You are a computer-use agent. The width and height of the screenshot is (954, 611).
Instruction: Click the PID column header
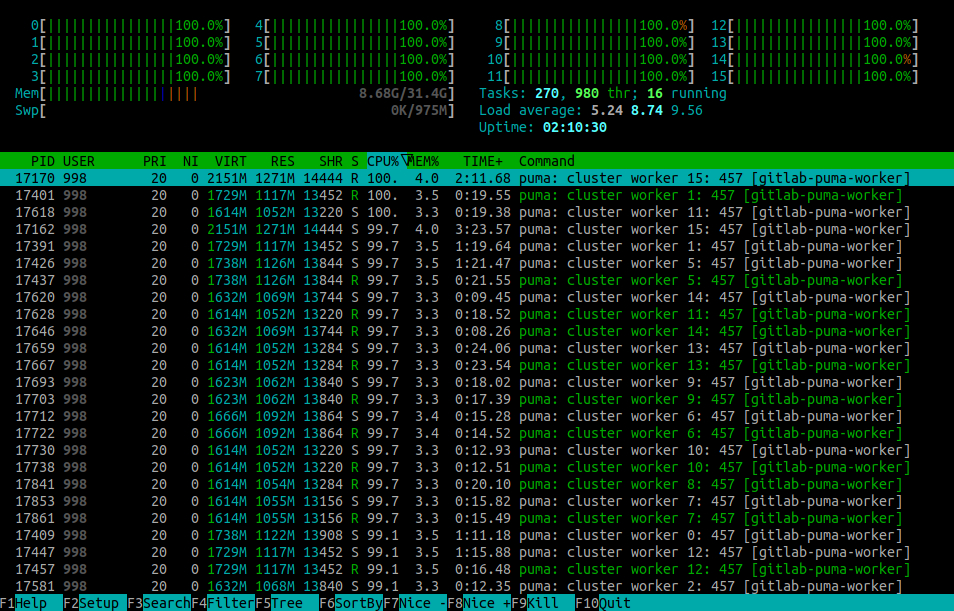click(42, 161)
